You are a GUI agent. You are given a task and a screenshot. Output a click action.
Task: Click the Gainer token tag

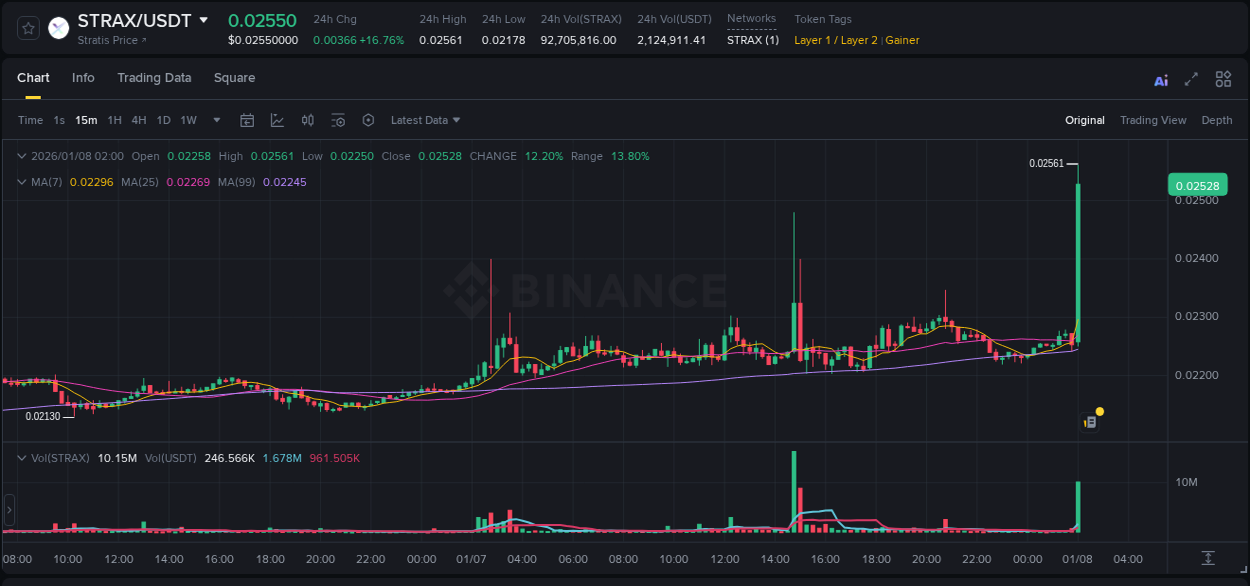click(902, 40)
